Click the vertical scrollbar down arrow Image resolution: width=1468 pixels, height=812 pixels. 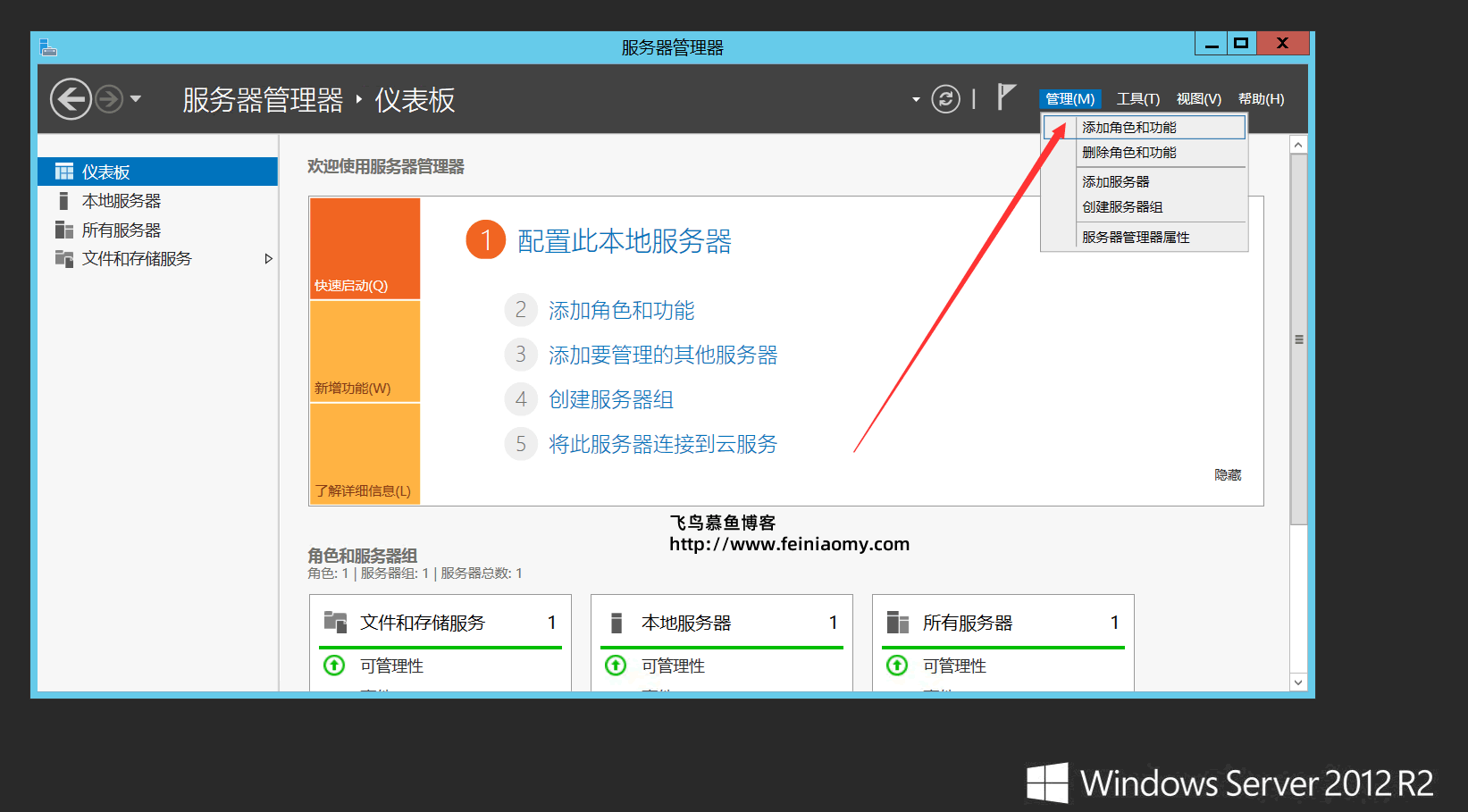(1298, 682)
